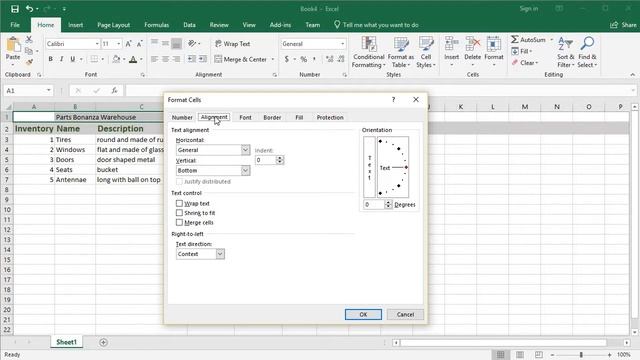Screen dimensions: 640x360
Task: Click the Degrees spinner arrows
Action: pos(388,204)
